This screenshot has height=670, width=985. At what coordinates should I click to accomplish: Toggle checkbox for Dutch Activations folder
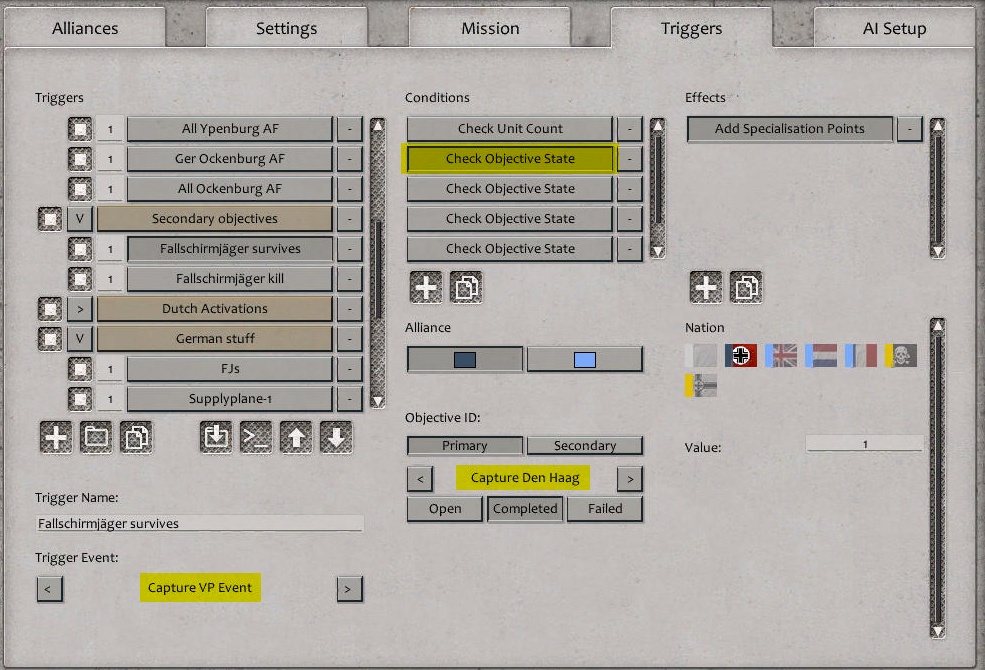click(50, 308)
